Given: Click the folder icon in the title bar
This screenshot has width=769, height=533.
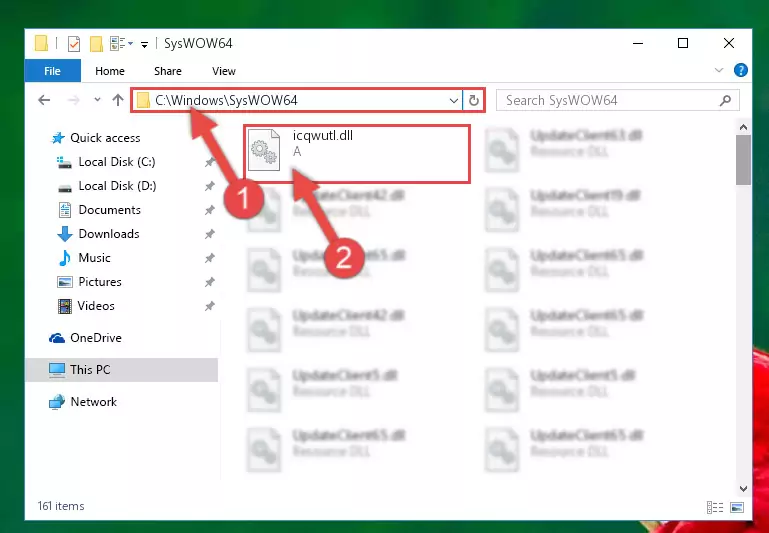Looking at the screenshot, I should click(x=42, y=43).
